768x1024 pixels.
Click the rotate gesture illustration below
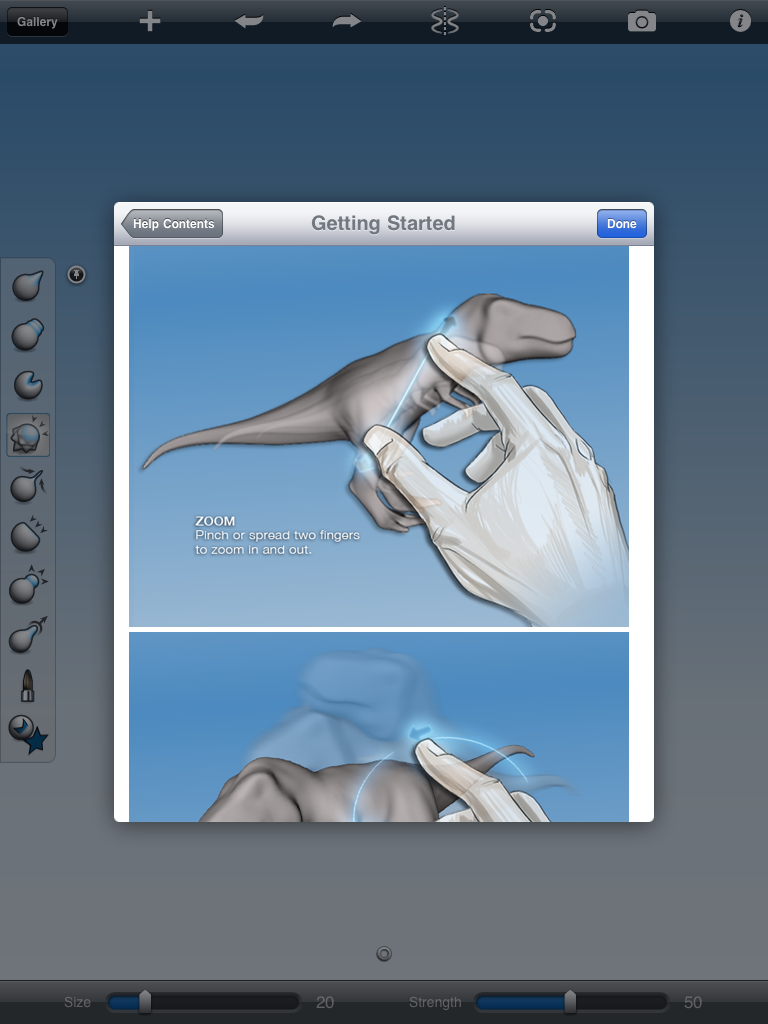tap(379, 727)
